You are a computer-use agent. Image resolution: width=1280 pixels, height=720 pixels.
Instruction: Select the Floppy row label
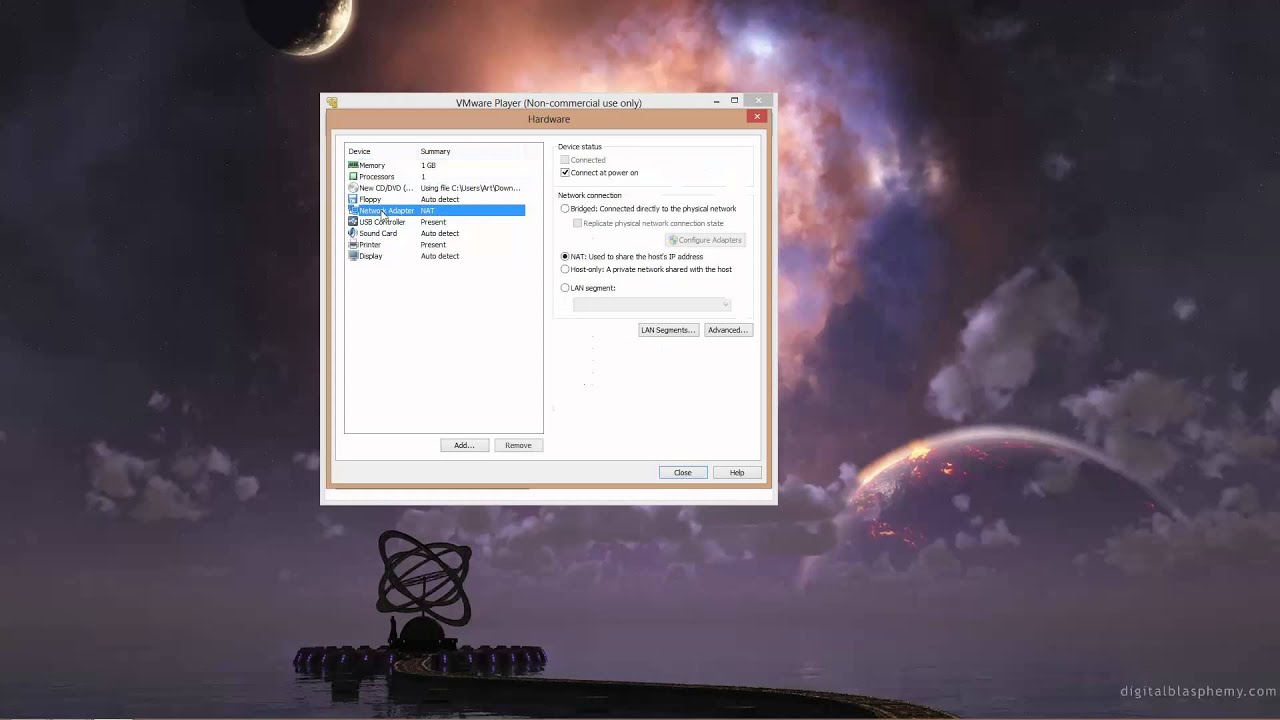click(x=370, y=199)
